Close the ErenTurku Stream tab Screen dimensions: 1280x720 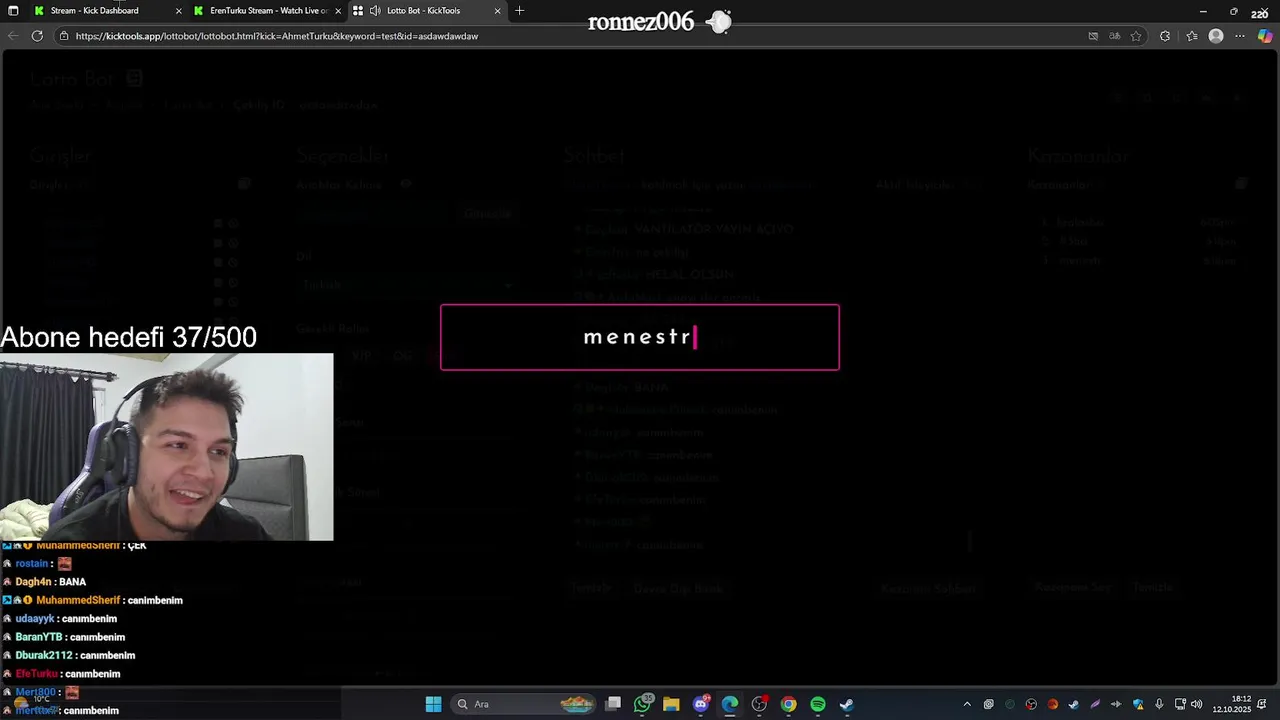338,11
